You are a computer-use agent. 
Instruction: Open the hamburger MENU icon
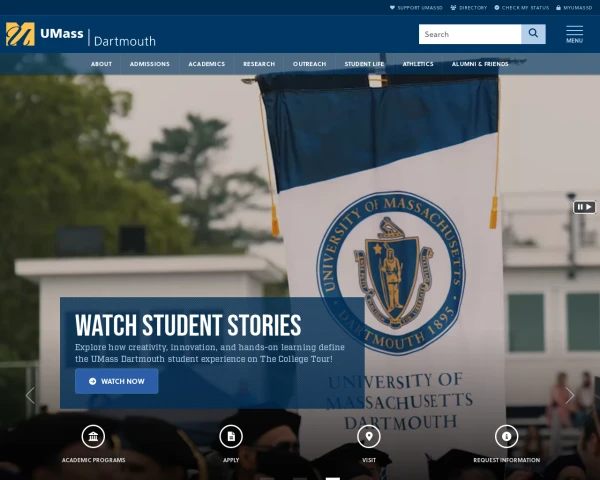coord(574,34)
